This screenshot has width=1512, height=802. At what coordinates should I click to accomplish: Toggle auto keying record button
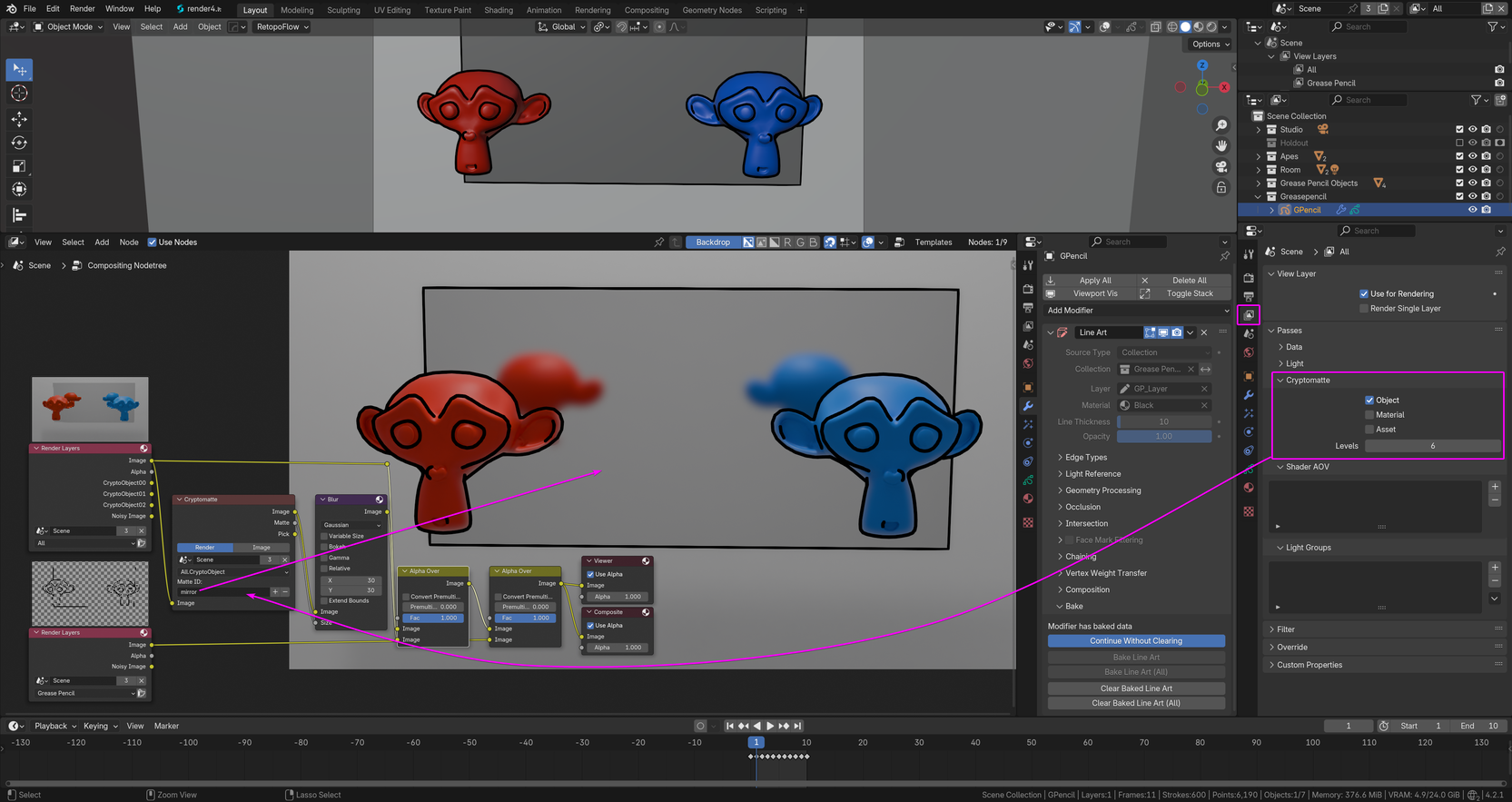700,726
